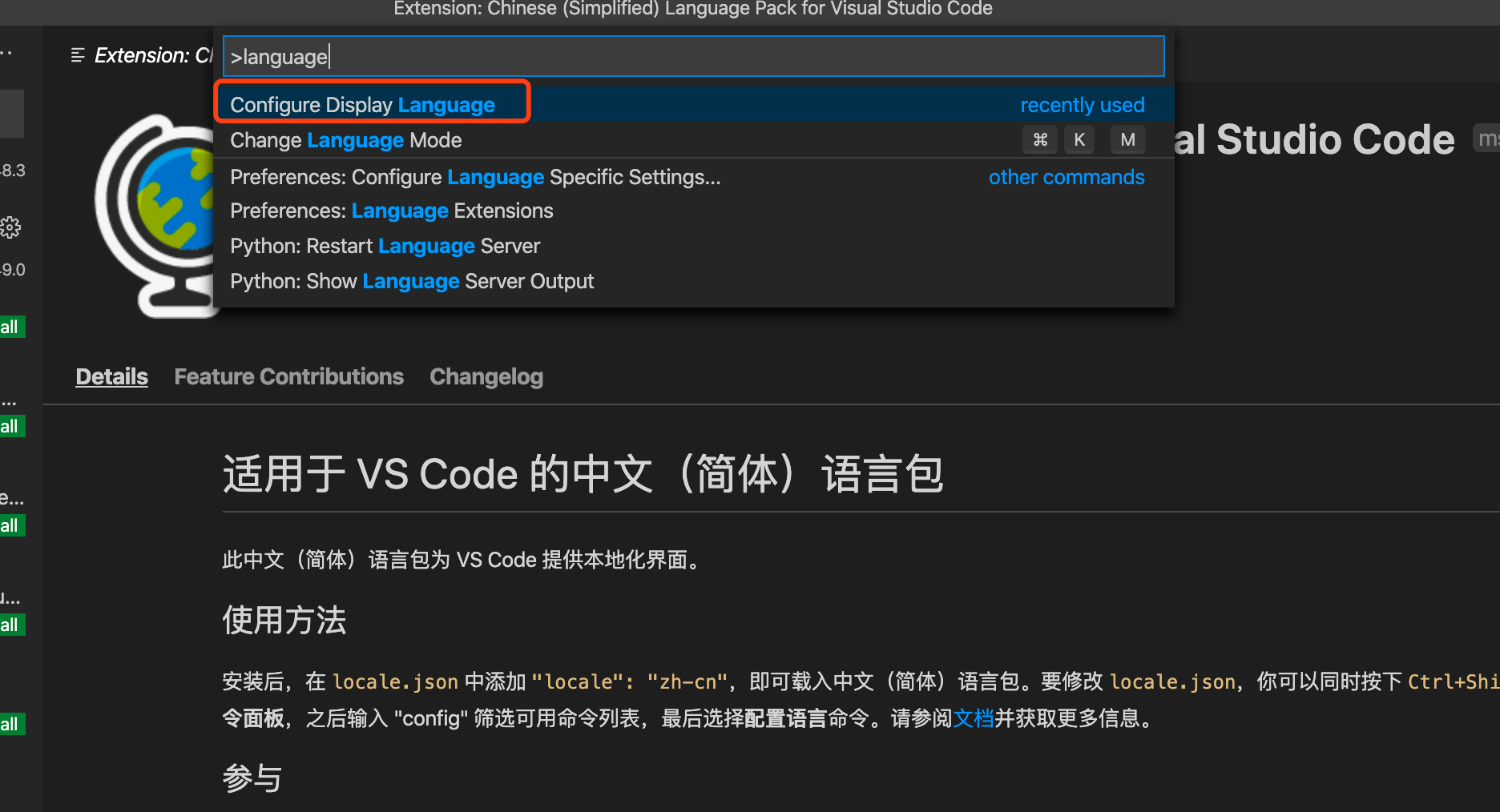This screenshot has width=1500, height=812.
Task: Run "Python: Restart Language Server"
Action: pos(385,246)
